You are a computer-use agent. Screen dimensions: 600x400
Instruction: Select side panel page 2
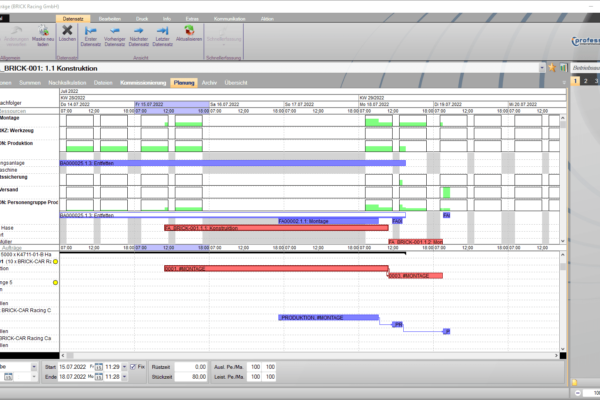585,81
